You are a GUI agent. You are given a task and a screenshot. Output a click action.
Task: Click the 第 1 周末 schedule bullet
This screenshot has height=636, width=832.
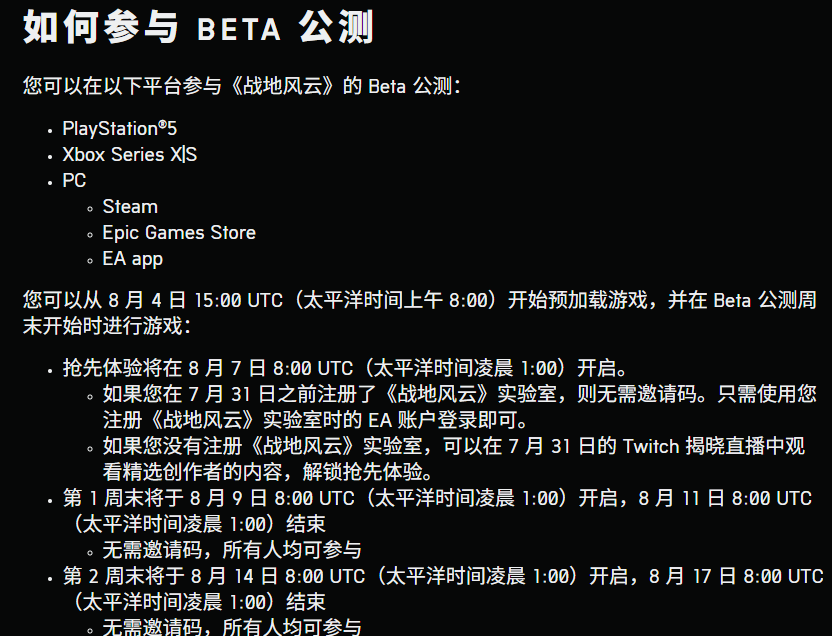tap(437, 511)
